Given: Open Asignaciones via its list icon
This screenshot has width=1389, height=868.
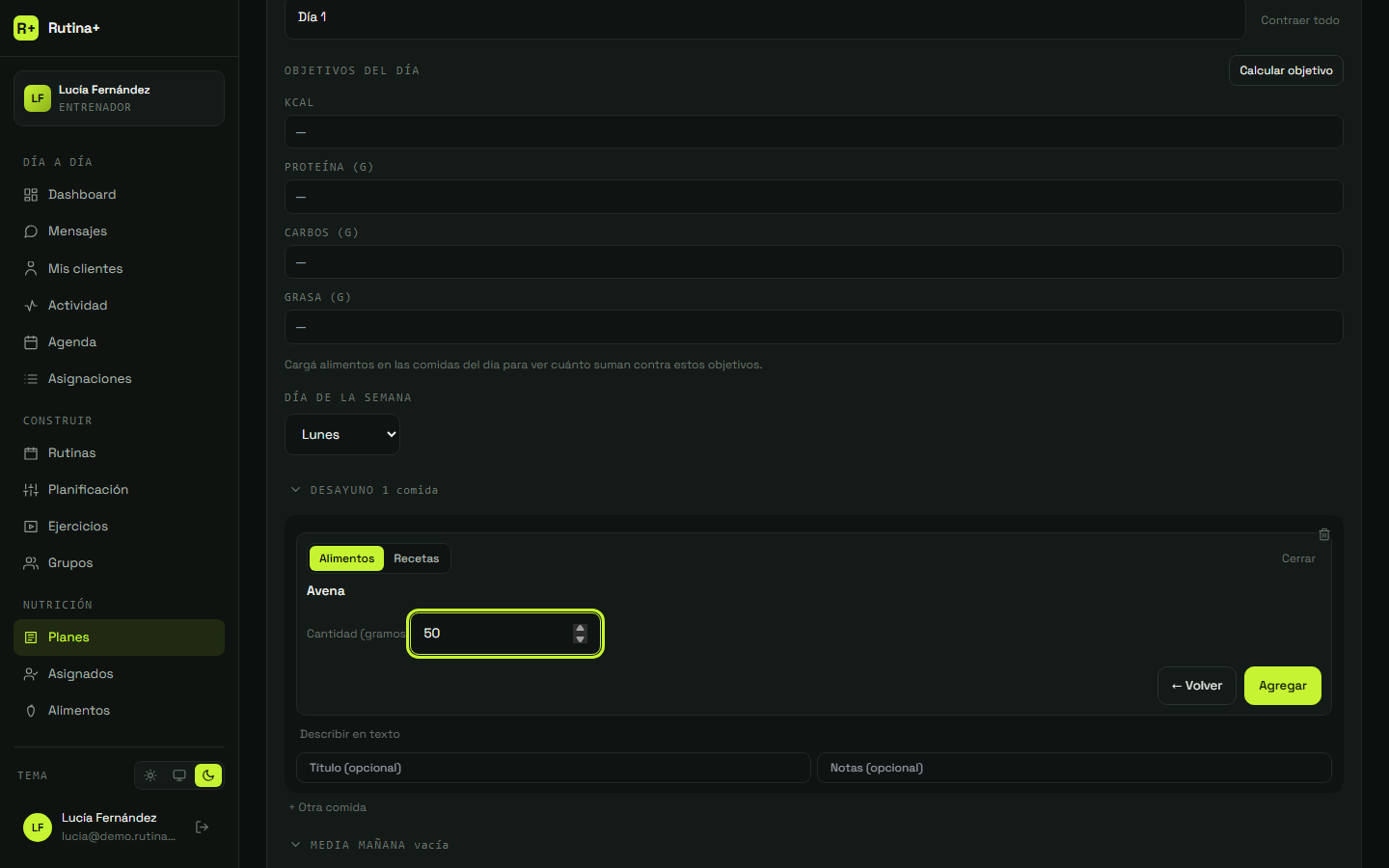Looking at the screenshot, I should [x=31, y=379].
